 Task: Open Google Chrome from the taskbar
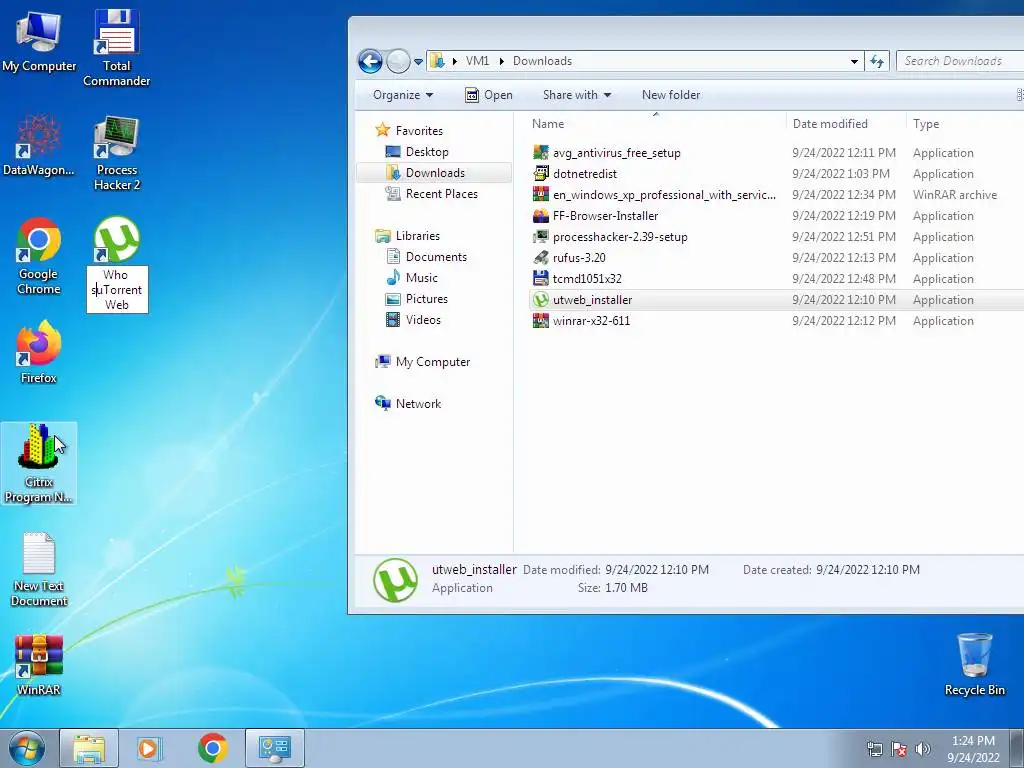[212, 748]
